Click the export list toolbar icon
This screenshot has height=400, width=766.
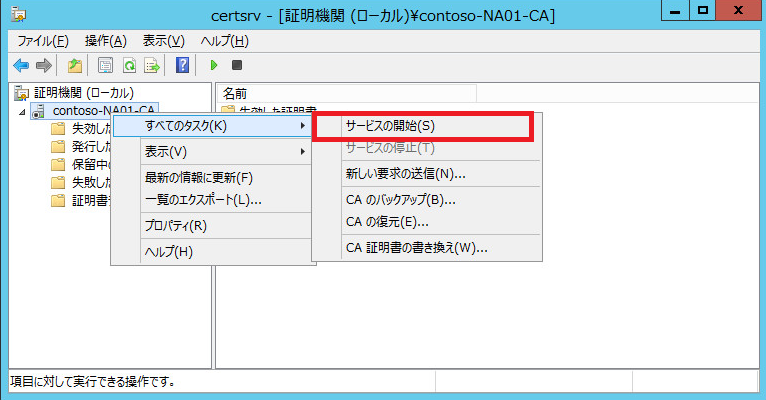tap(152, 65)
